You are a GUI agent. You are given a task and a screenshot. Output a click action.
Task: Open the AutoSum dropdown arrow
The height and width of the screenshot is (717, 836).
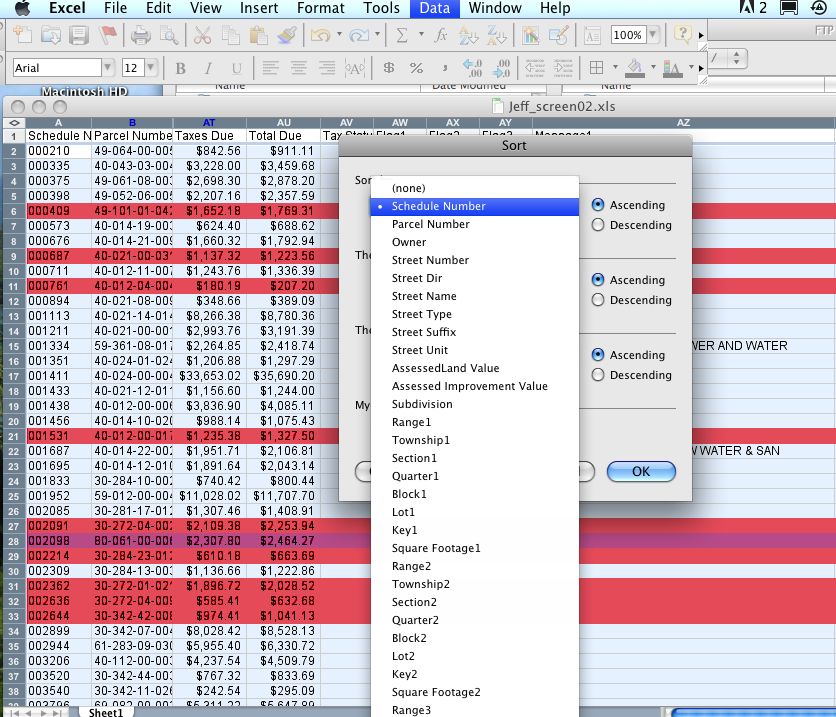pos(421,35)
